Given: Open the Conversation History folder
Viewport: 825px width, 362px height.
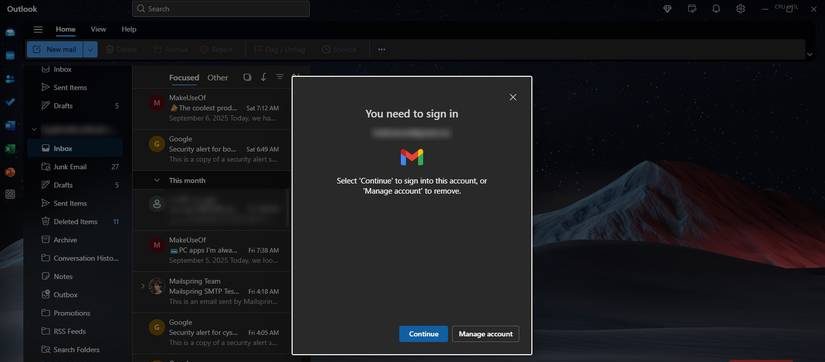Looking at the screenshot, I should (x=75, y=258).
